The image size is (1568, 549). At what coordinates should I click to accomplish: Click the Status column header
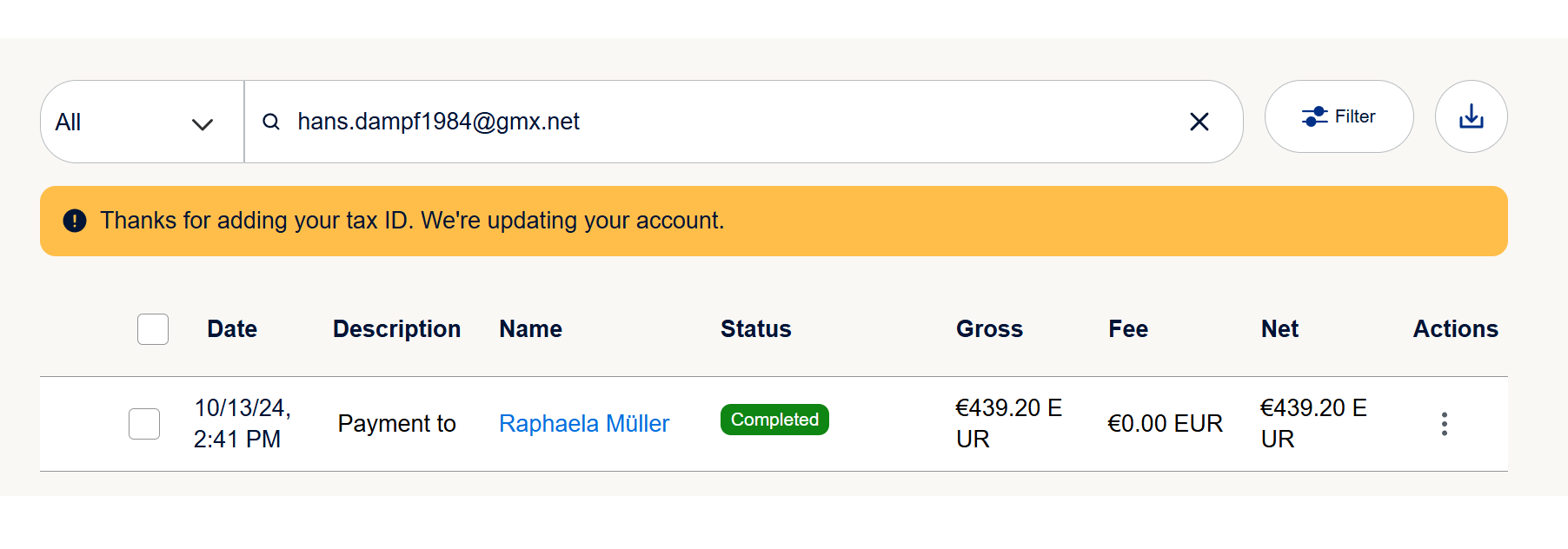tap(755, 329)
